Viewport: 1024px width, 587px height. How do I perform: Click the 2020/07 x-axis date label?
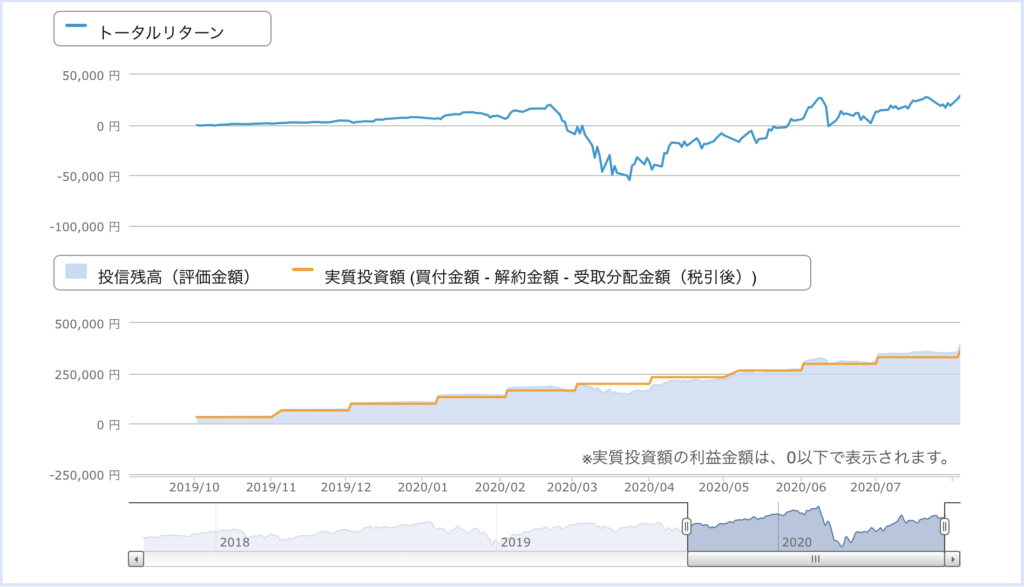point(875,487)
